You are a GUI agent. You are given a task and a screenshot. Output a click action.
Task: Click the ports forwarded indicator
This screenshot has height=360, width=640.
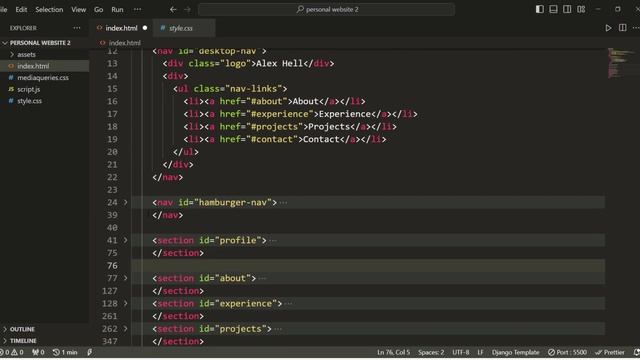pyautogui.click(x=38, y=352)
